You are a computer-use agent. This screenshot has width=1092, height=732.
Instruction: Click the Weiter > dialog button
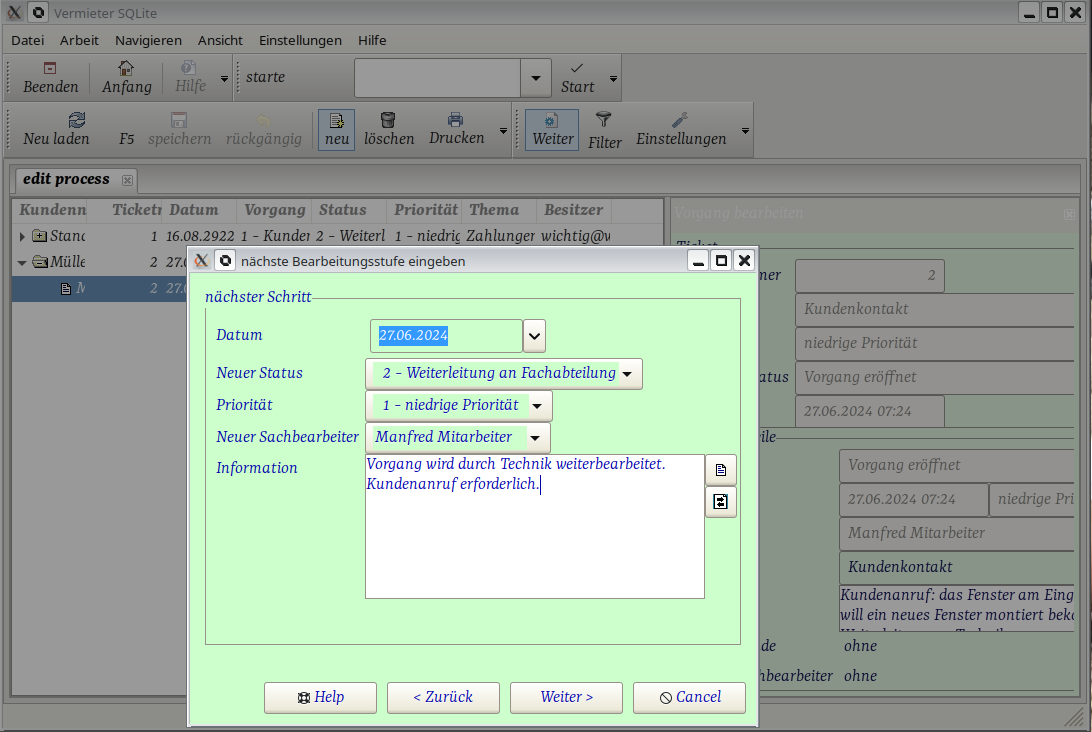click(566, 697)
